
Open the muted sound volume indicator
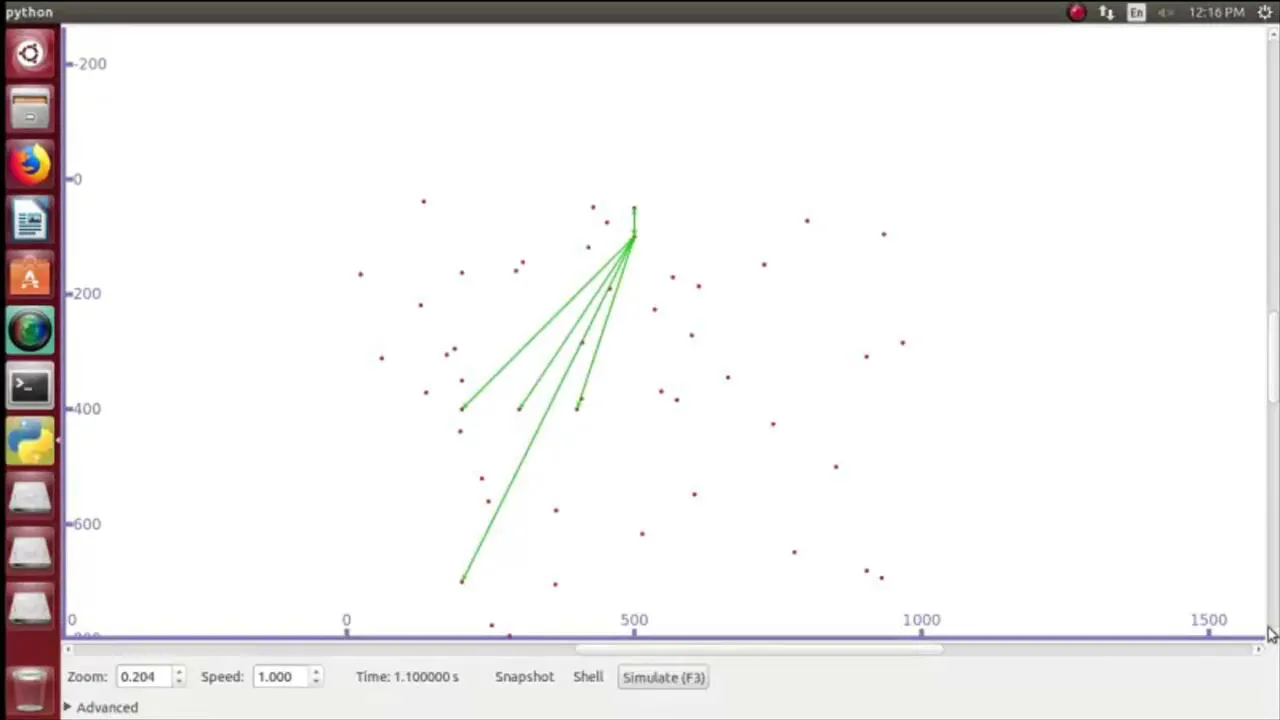(x=1165, y=12)
